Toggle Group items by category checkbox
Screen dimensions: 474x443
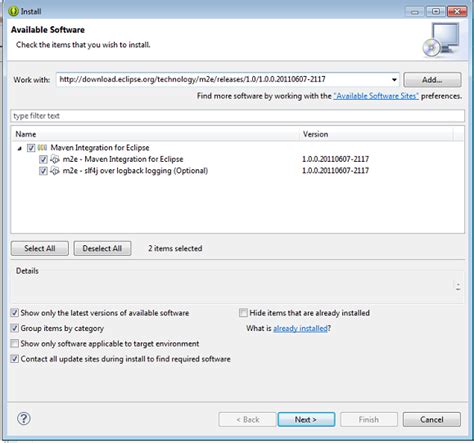click(x=14, y=328)
